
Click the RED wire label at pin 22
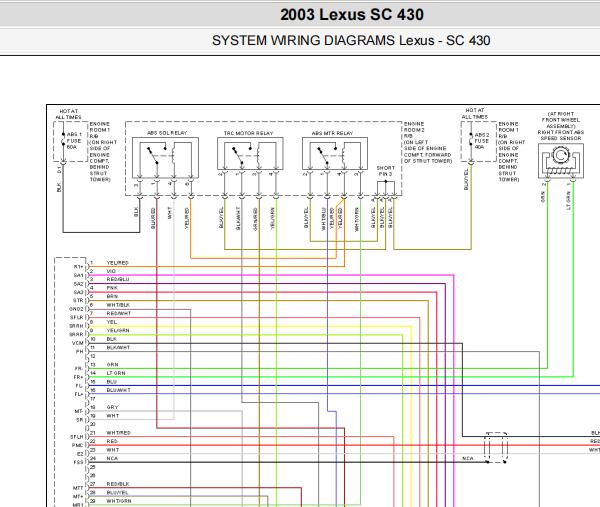point(112,441)
